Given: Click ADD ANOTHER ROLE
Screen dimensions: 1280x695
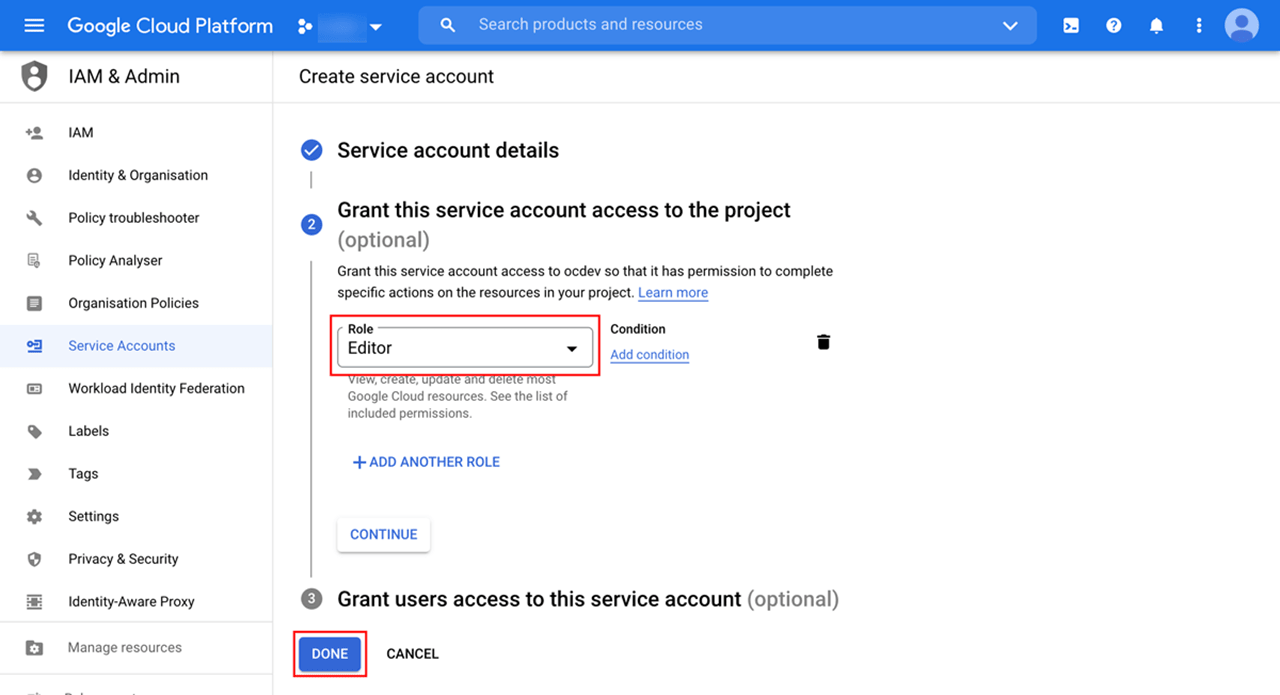Looking at the screenshot, I should tap(426, 462).
